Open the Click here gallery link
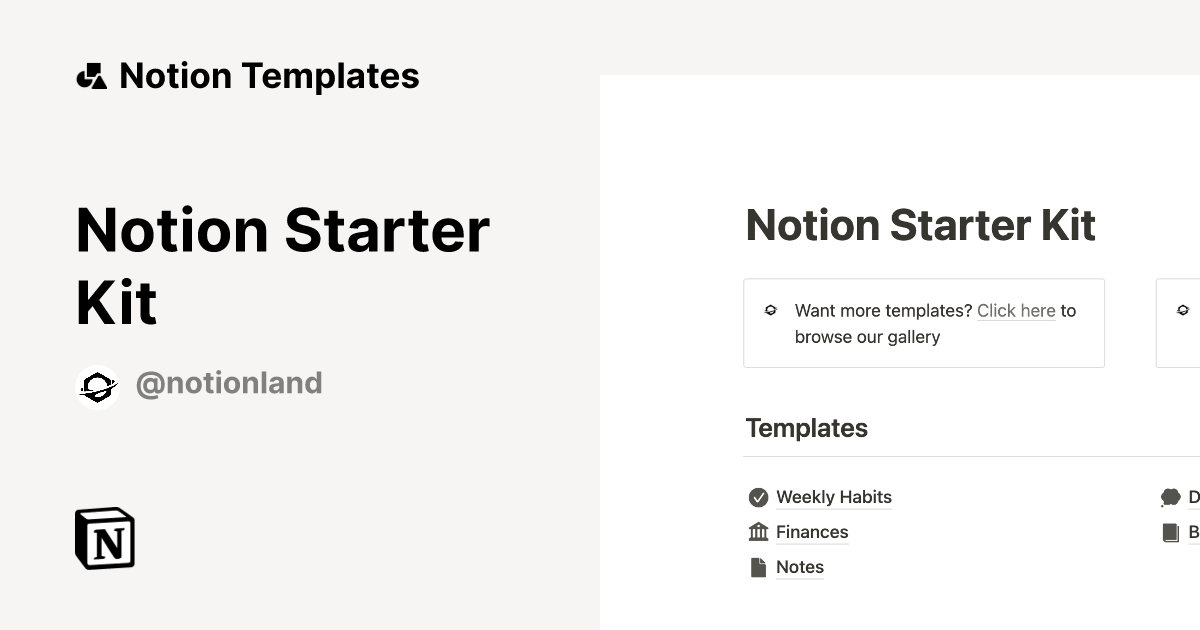 [1016, 310]
